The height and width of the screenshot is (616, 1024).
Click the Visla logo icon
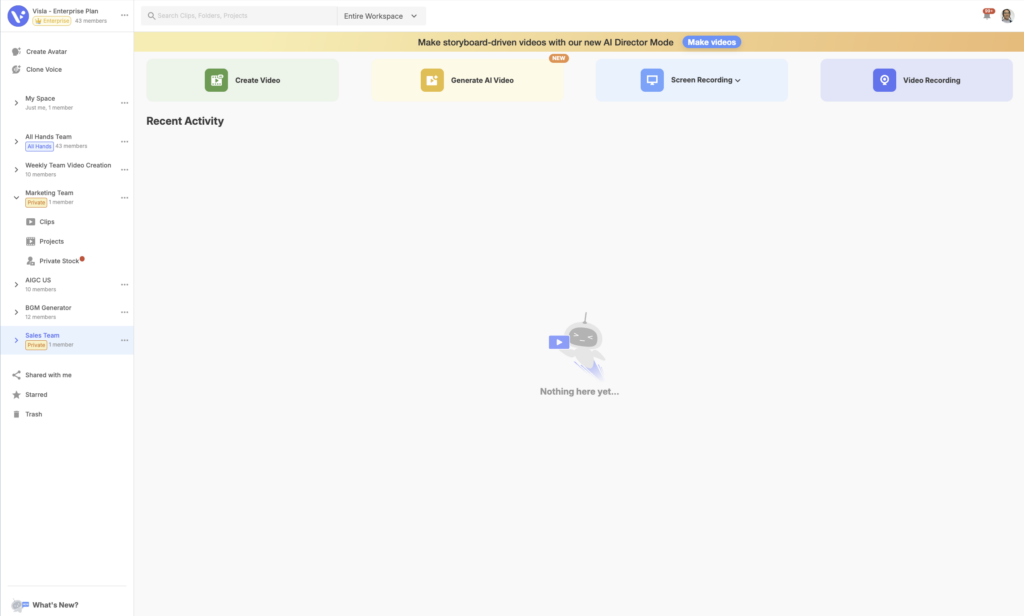[18, 15]
